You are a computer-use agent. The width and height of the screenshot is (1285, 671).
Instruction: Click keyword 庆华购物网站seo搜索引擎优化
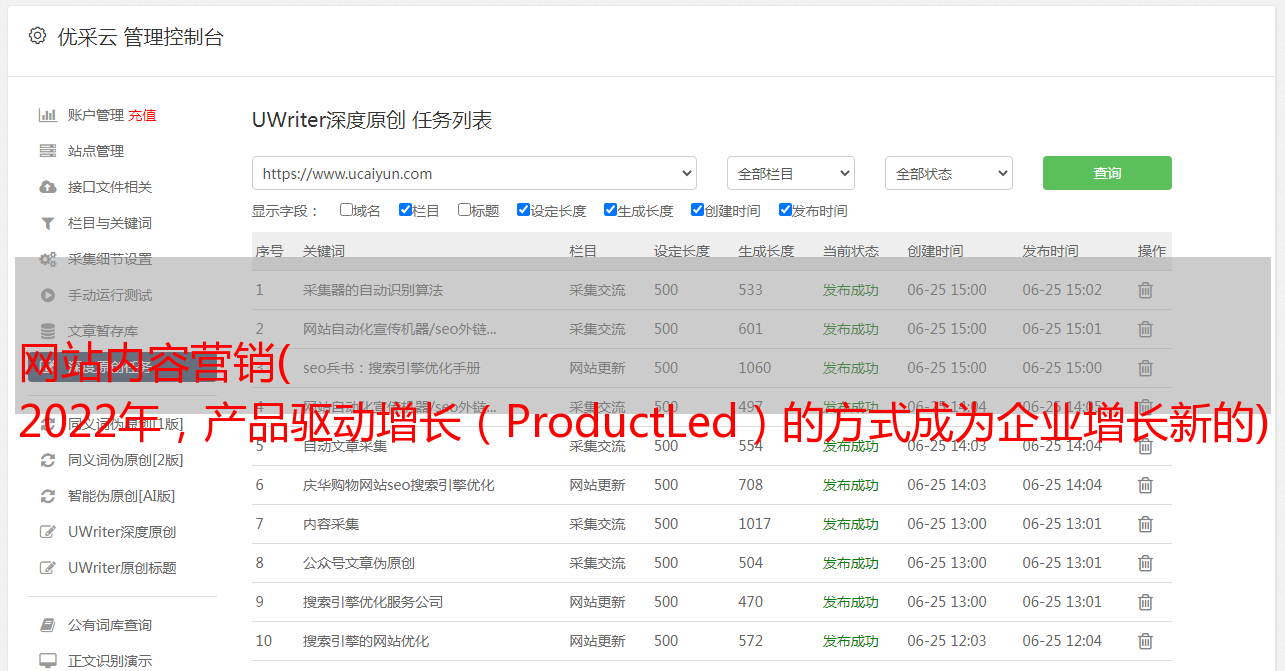click(x=399, y=485)
